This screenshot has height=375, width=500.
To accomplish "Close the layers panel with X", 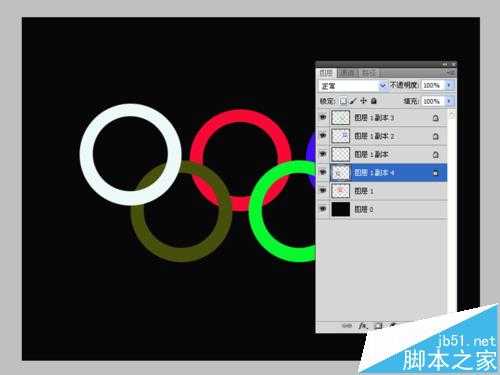I will [x=454, y=64].
